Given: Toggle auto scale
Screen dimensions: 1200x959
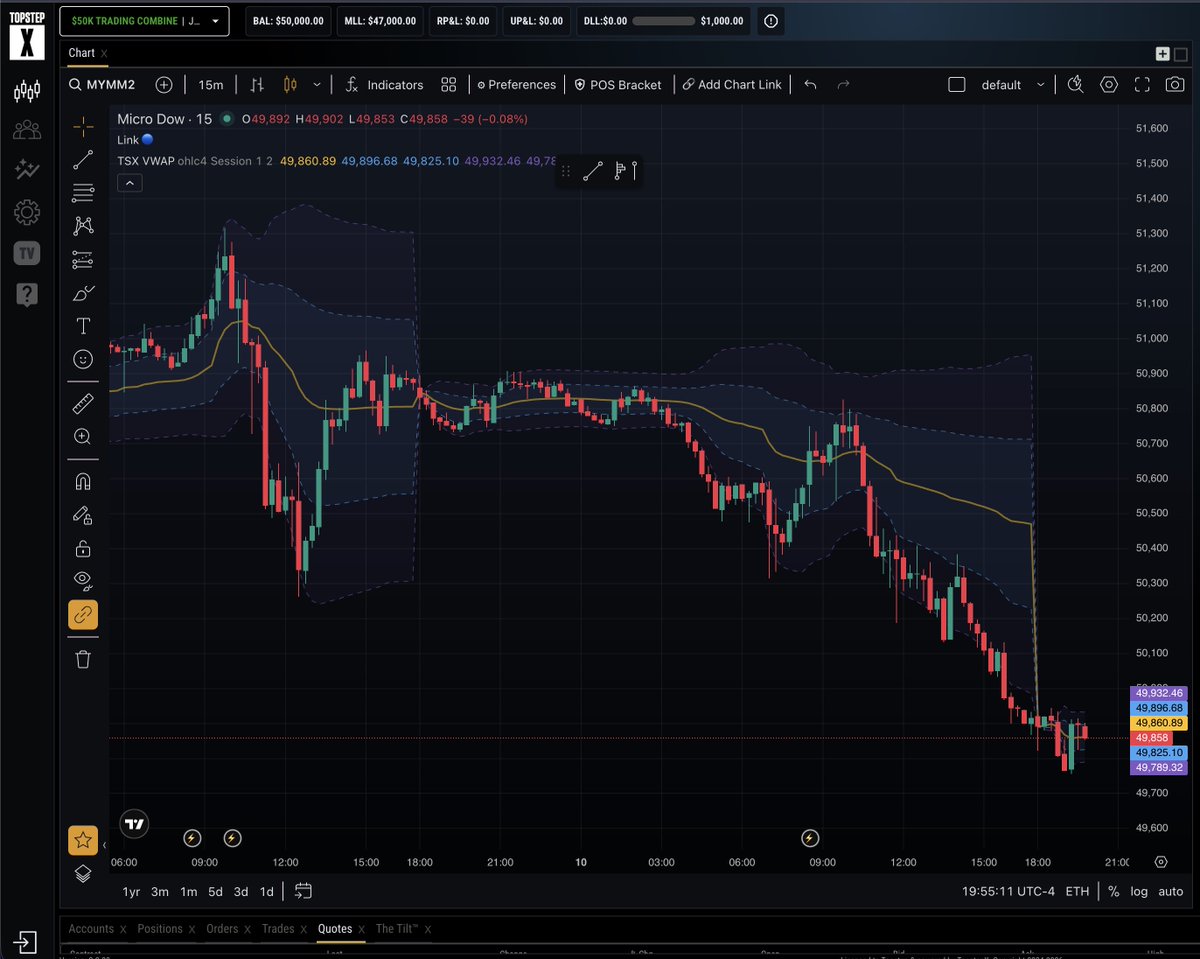Looking at the screenshot, I should 1170,891.
